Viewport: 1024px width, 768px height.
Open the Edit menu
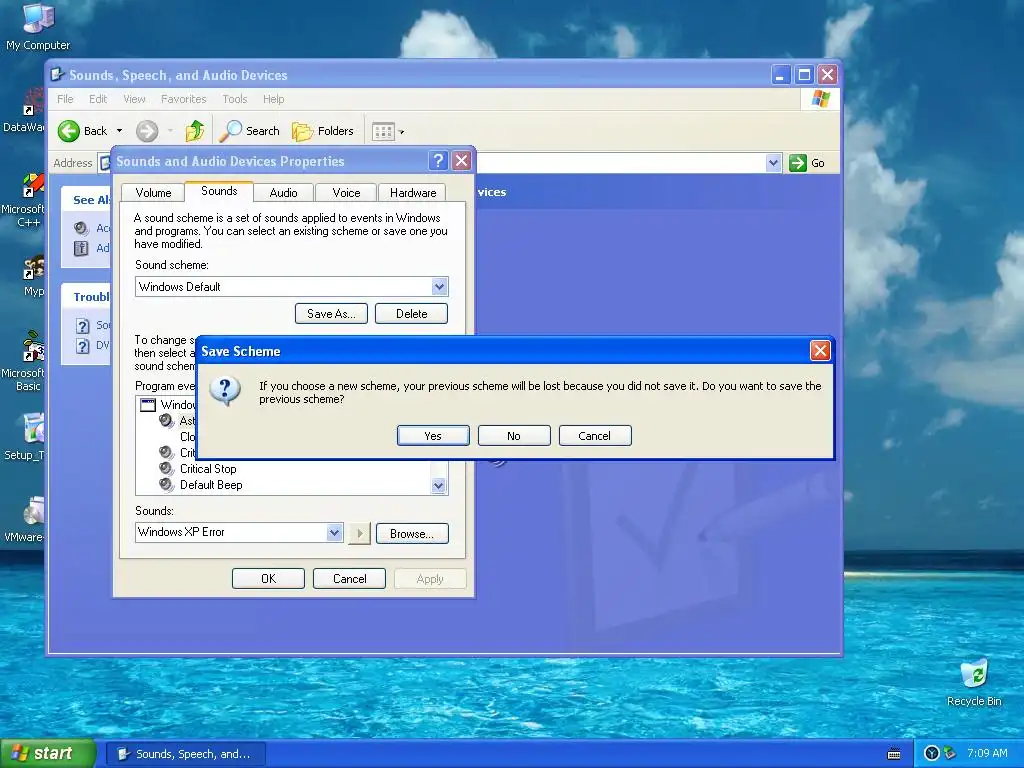point(98,99)
